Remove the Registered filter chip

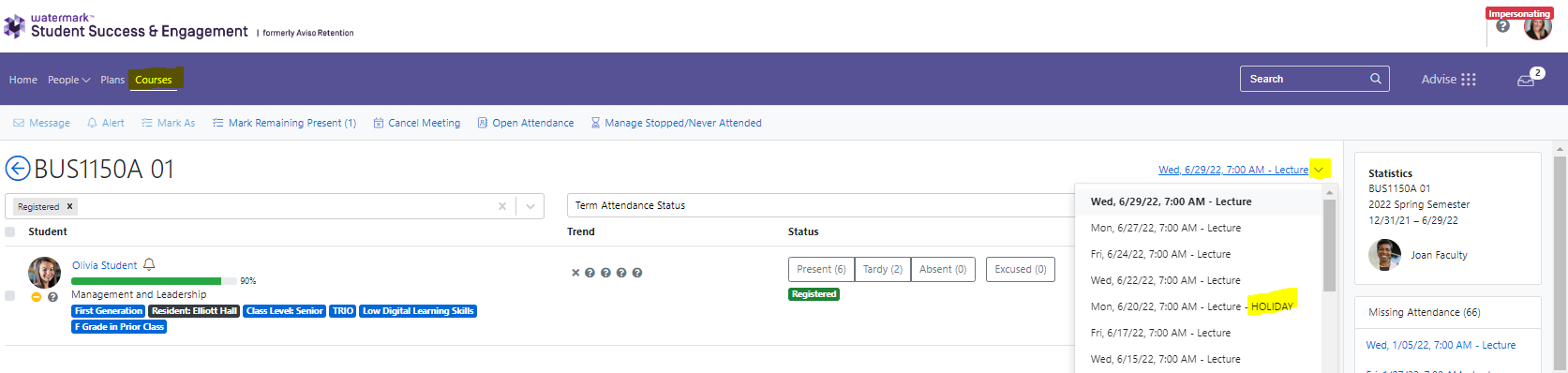point(69,206)
